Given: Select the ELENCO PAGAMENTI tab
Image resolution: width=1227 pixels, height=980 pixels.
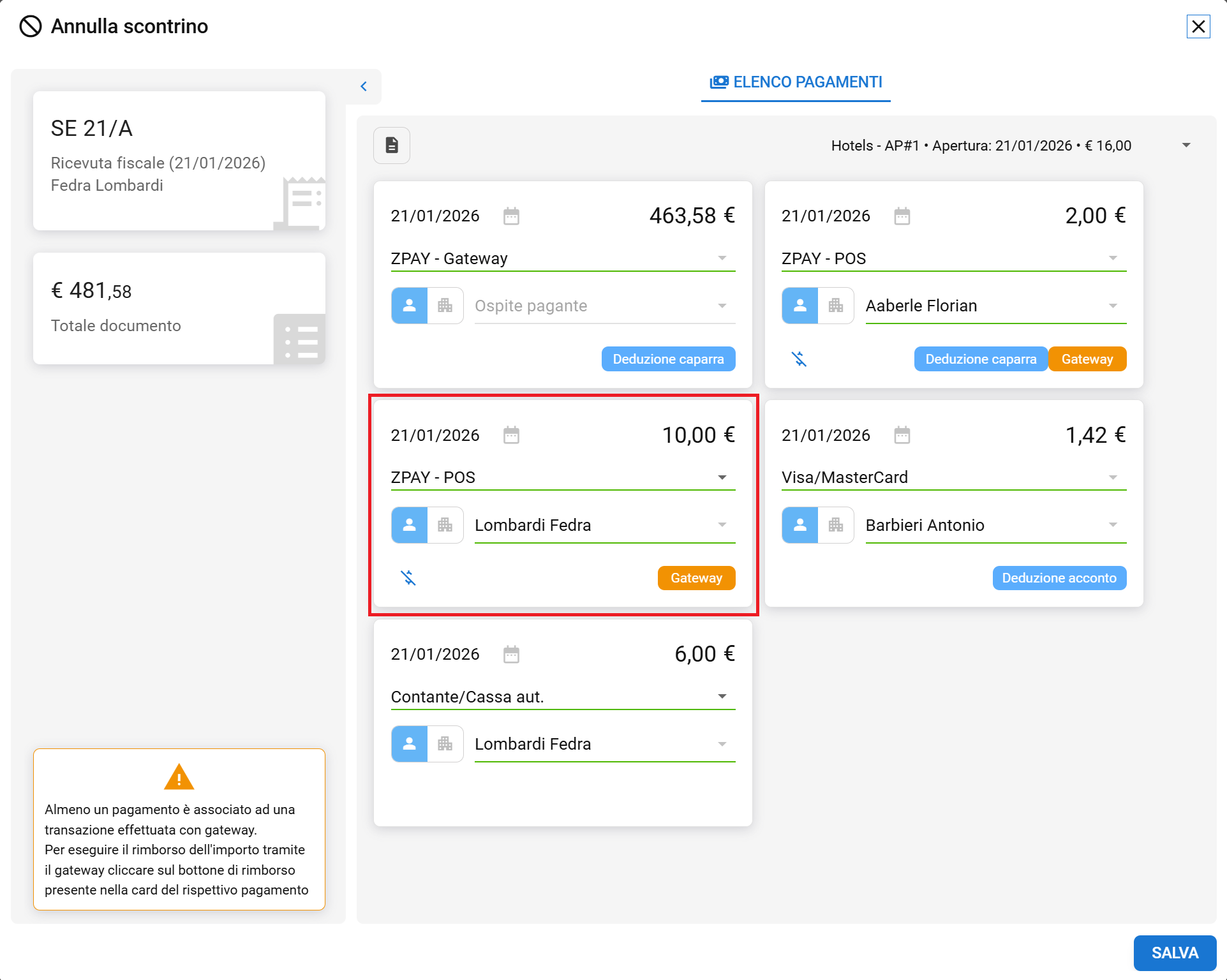Looking at the screenshot, I should [796, 82].
